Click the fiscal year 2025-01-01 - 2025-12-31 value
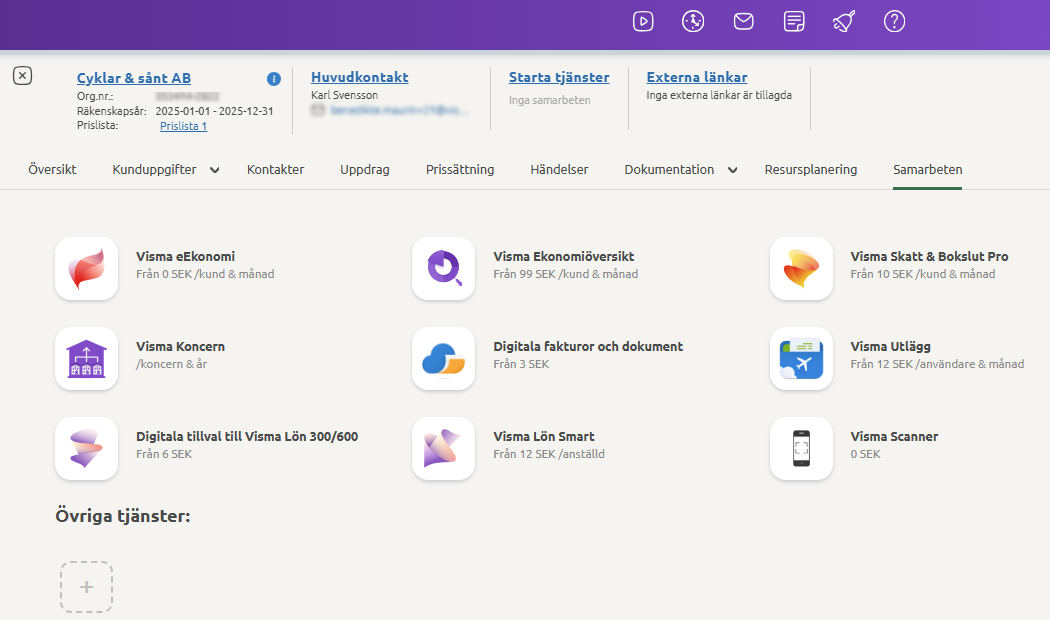This screenshot has width=1050, height=620. coord(214,111)
